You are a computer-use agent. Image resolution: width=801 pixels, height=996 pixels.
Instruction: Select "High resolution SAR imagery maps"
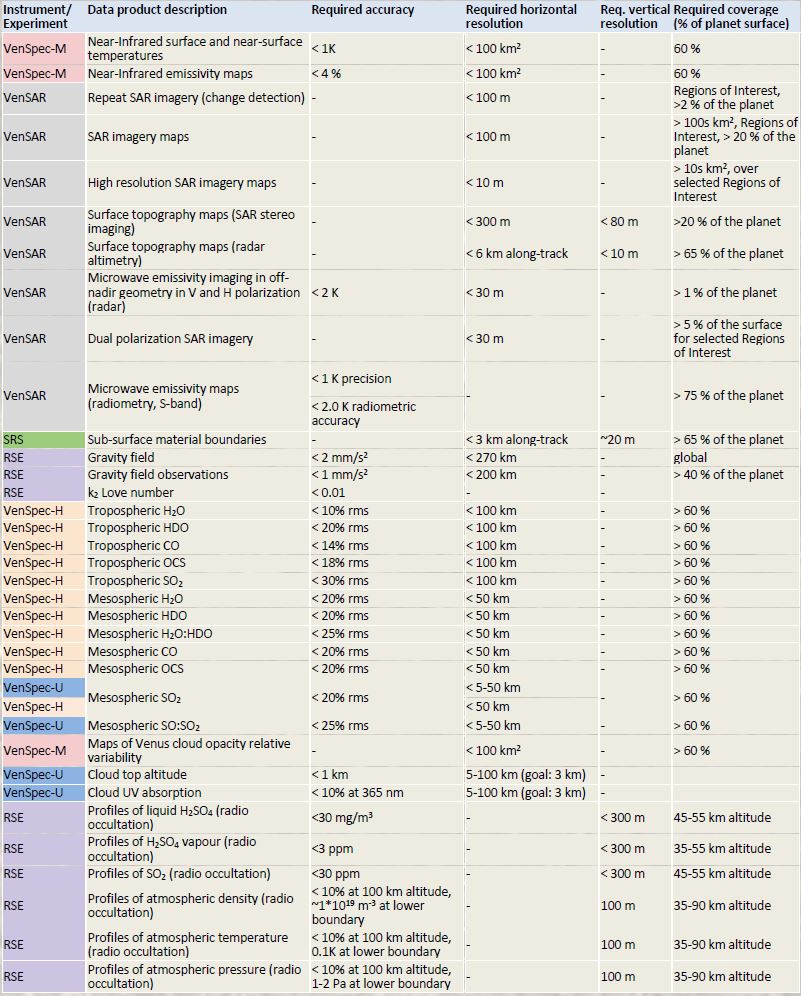click(x=182, y=183)
